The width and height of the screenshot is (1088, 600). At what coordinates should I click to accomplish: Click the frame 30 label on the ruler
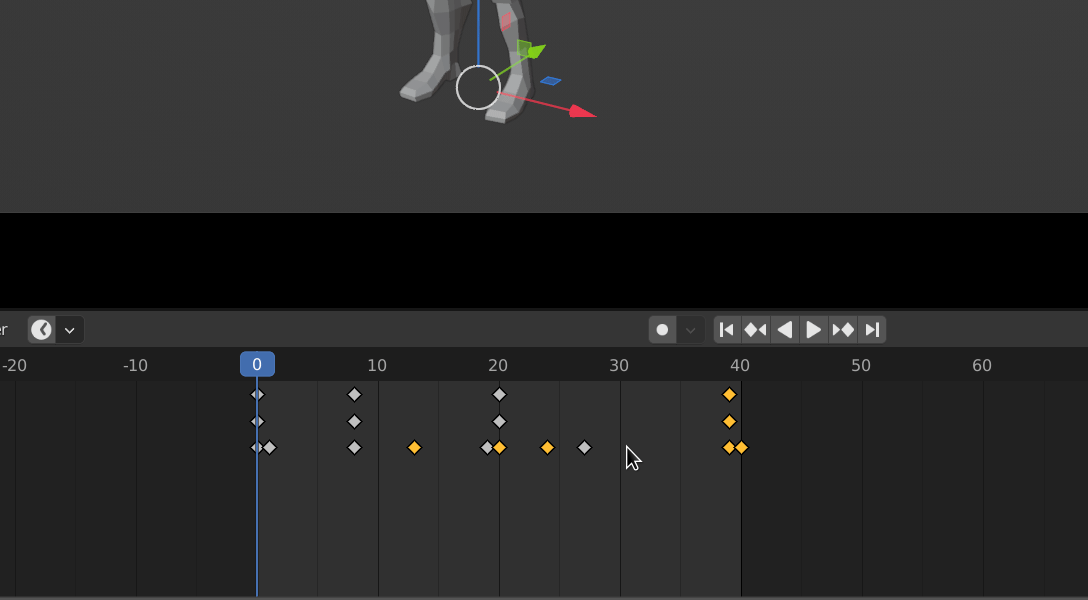(x=619, y=366)
